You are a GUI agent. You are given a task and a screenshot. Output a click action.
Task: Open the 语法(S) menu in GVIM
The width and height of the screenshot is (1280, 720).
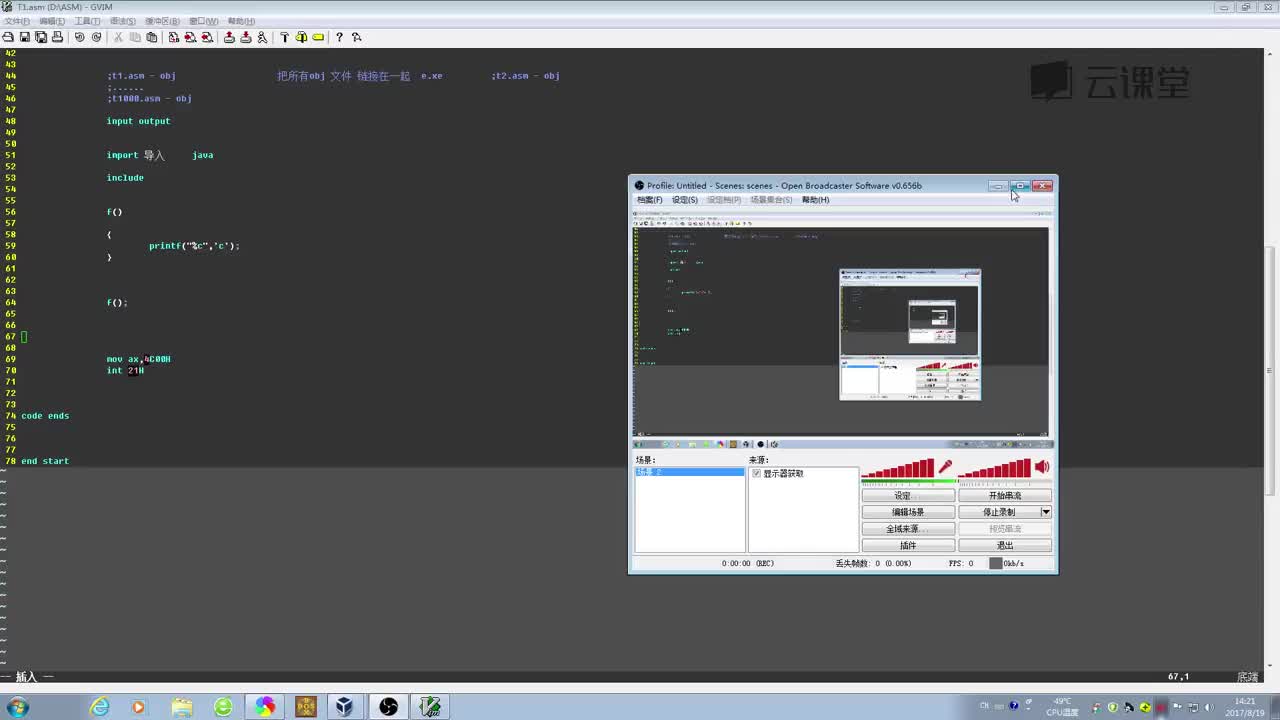pos(122,21)
